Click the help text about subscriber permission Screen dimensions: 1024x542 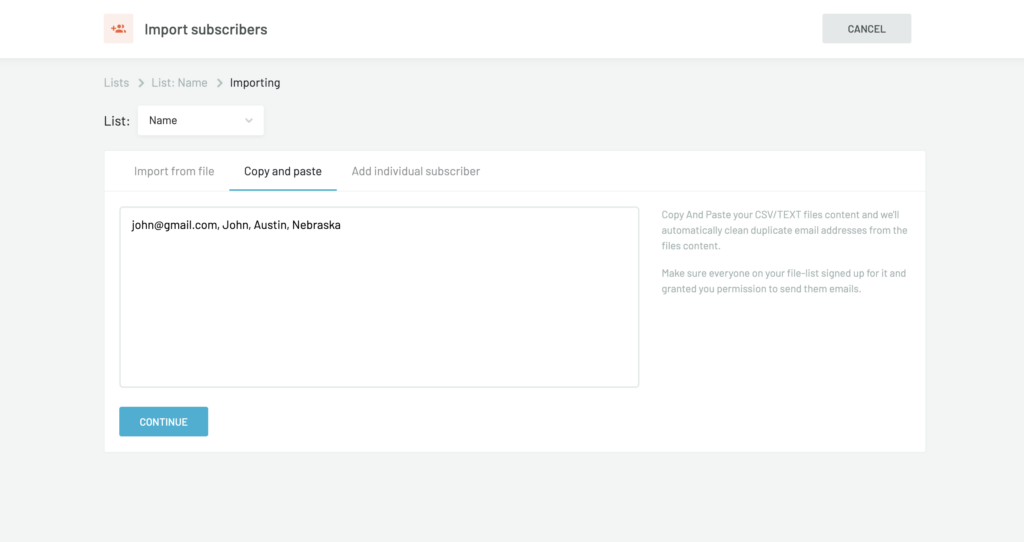click(784, 281)
